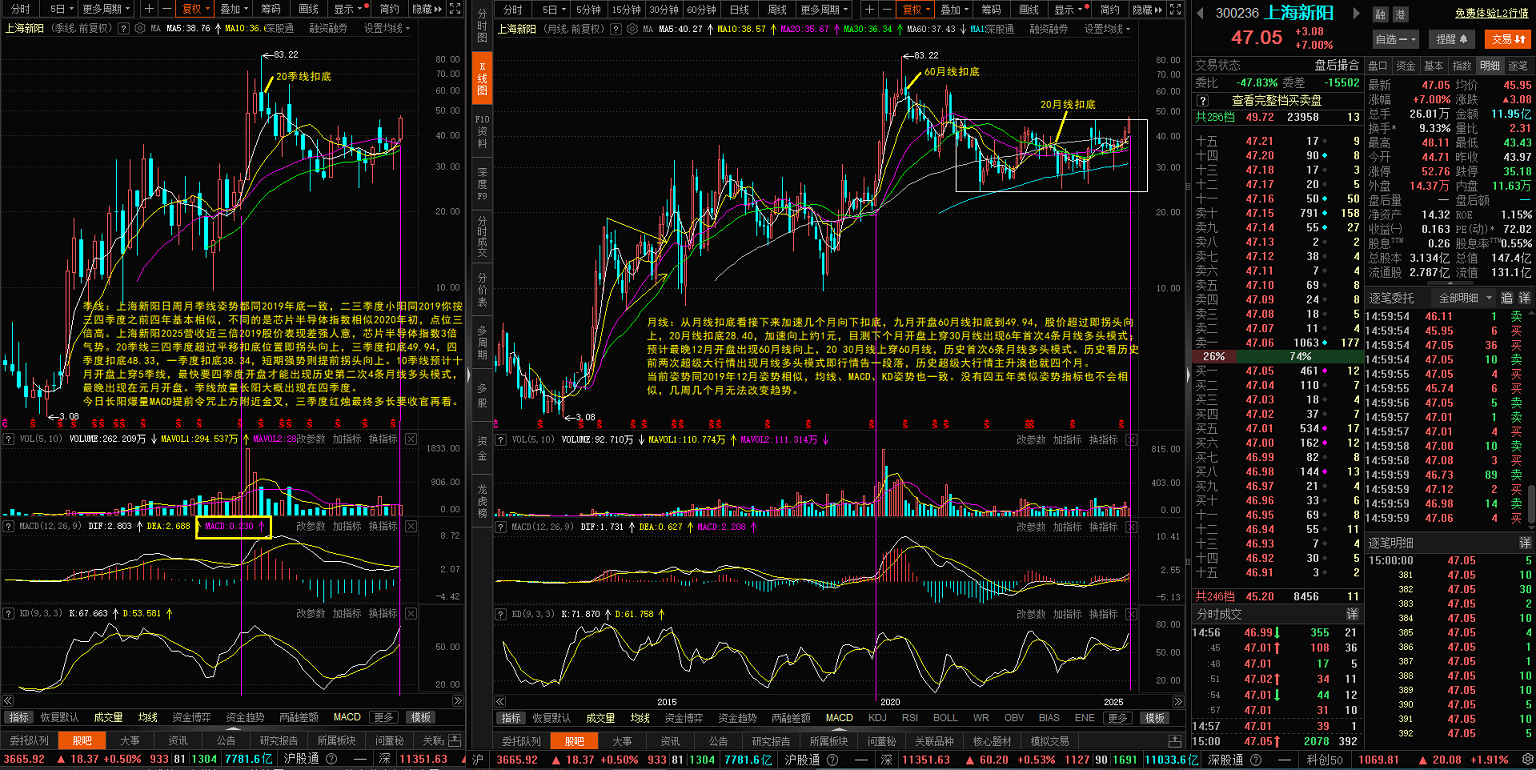Screen dimensions: 1536x770
Task: Toggle 指标 button on left chart bottom bar
Action: tap(19, 717)
